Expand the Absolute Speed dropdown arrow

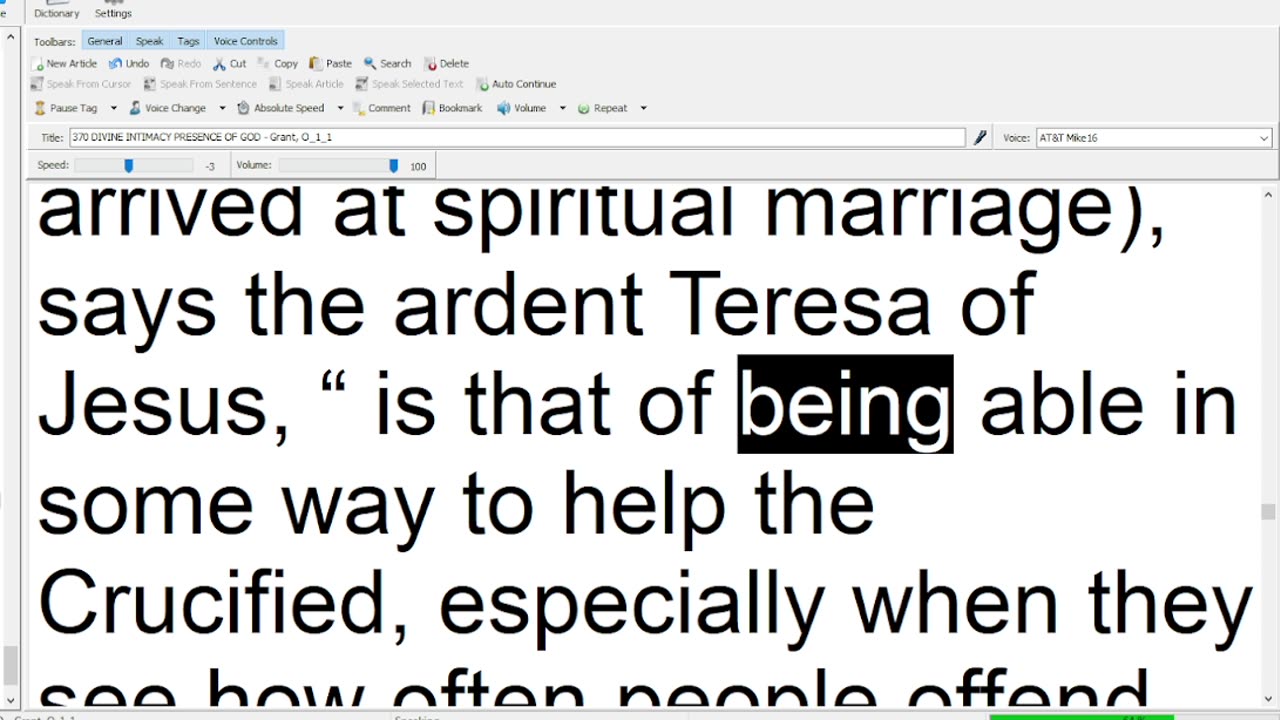pyautogui.click(x=340, y=108)
